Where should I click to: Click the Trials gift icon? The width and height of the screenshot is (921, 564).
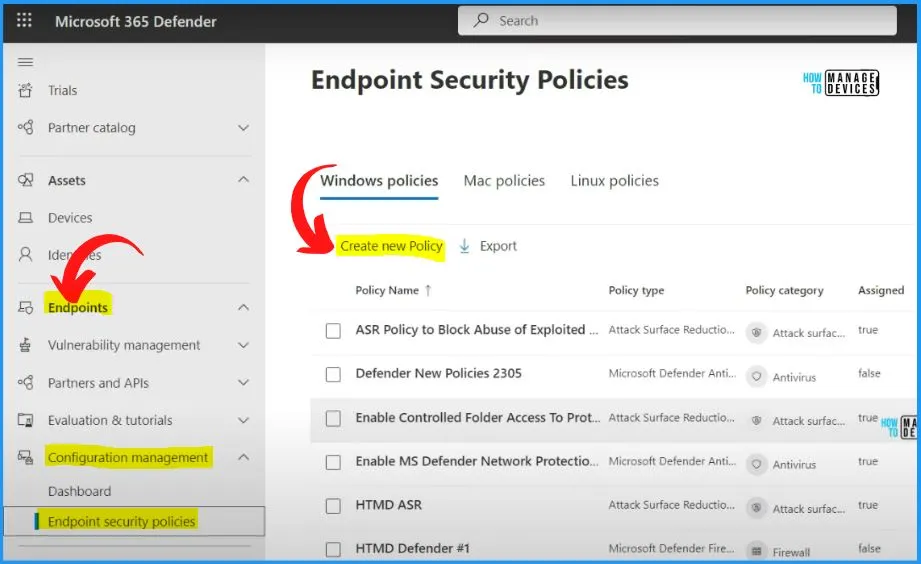click(x=25, y=90)
